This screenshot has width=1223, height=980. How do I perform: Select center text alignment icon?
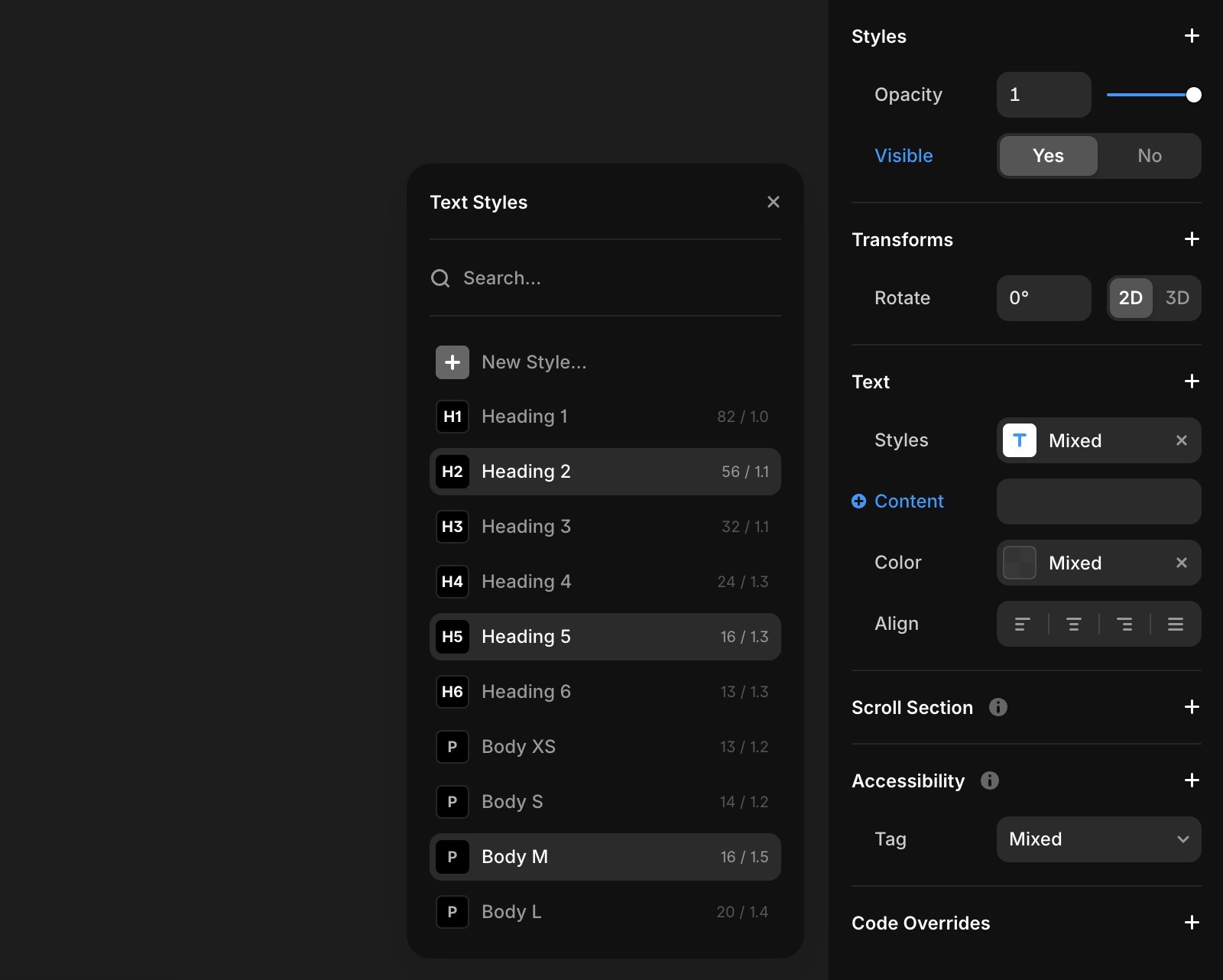1073,625
